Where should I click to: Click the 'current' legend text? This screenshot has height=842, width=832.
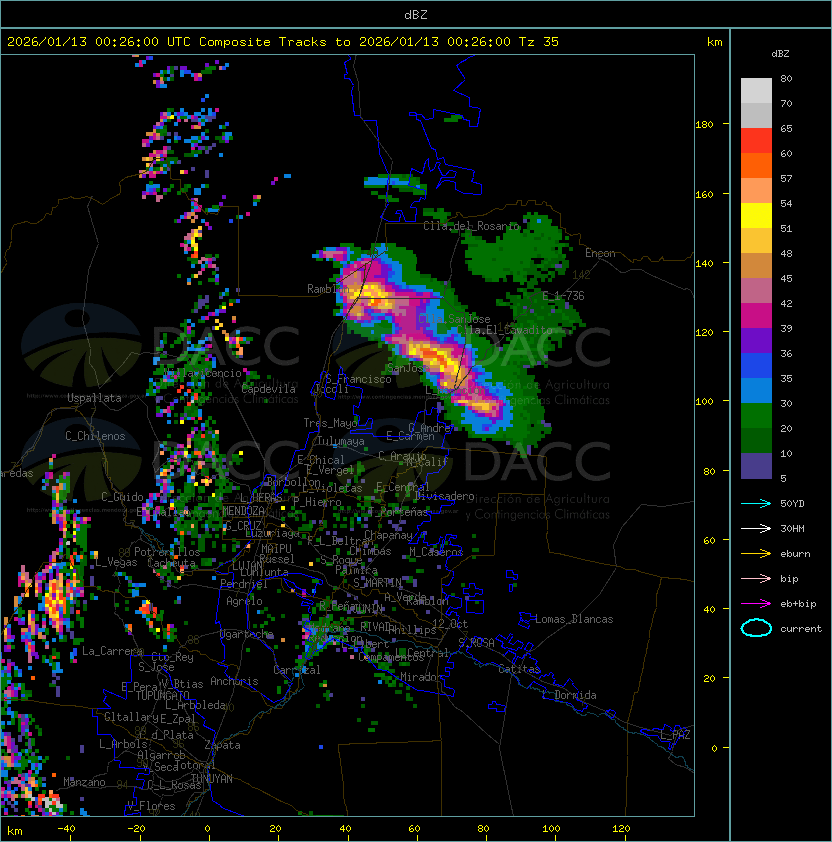801,629
